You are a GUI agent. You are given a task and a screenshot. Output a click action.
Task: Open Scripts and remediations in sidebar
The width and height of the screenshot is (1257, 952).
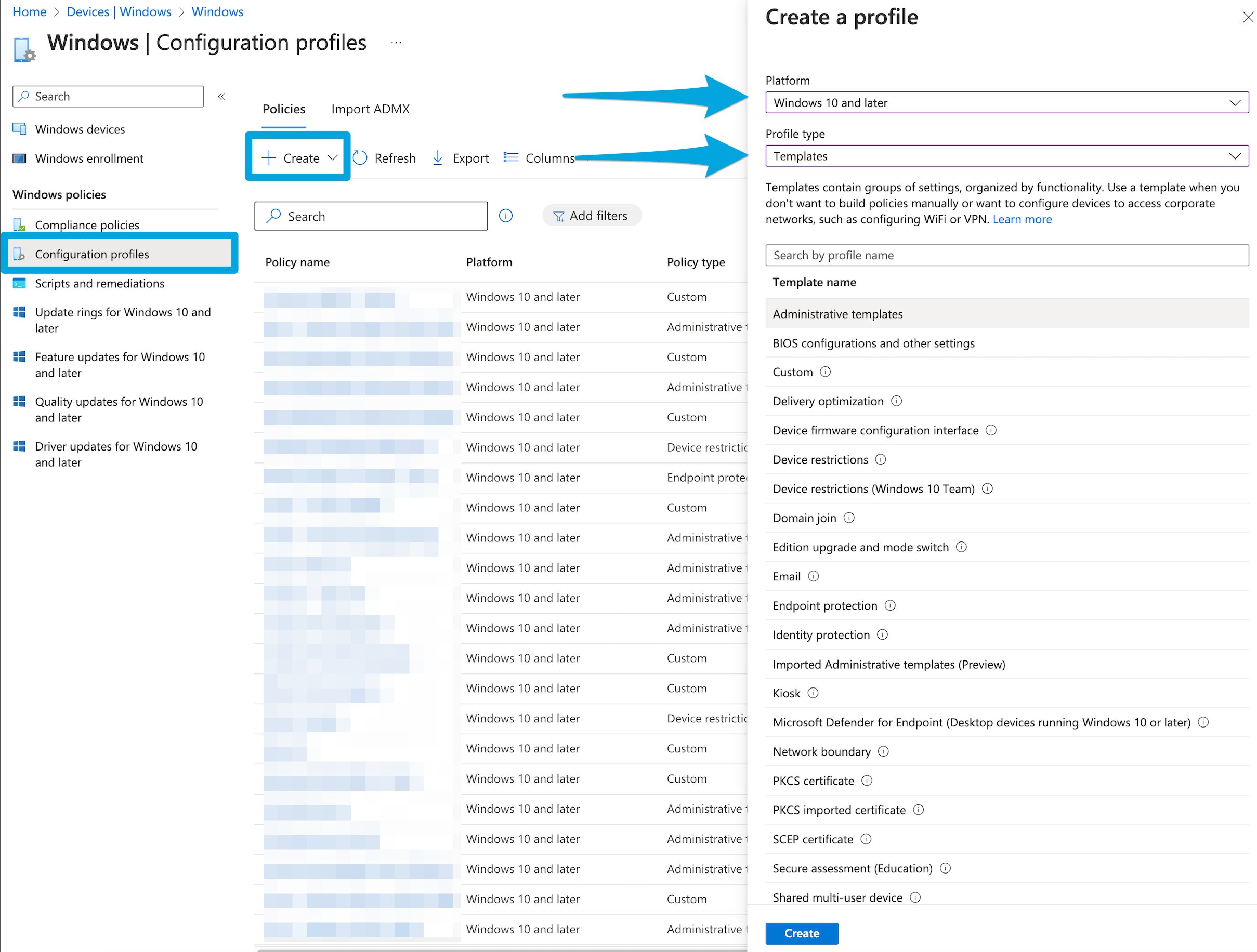tap(99, 283)
